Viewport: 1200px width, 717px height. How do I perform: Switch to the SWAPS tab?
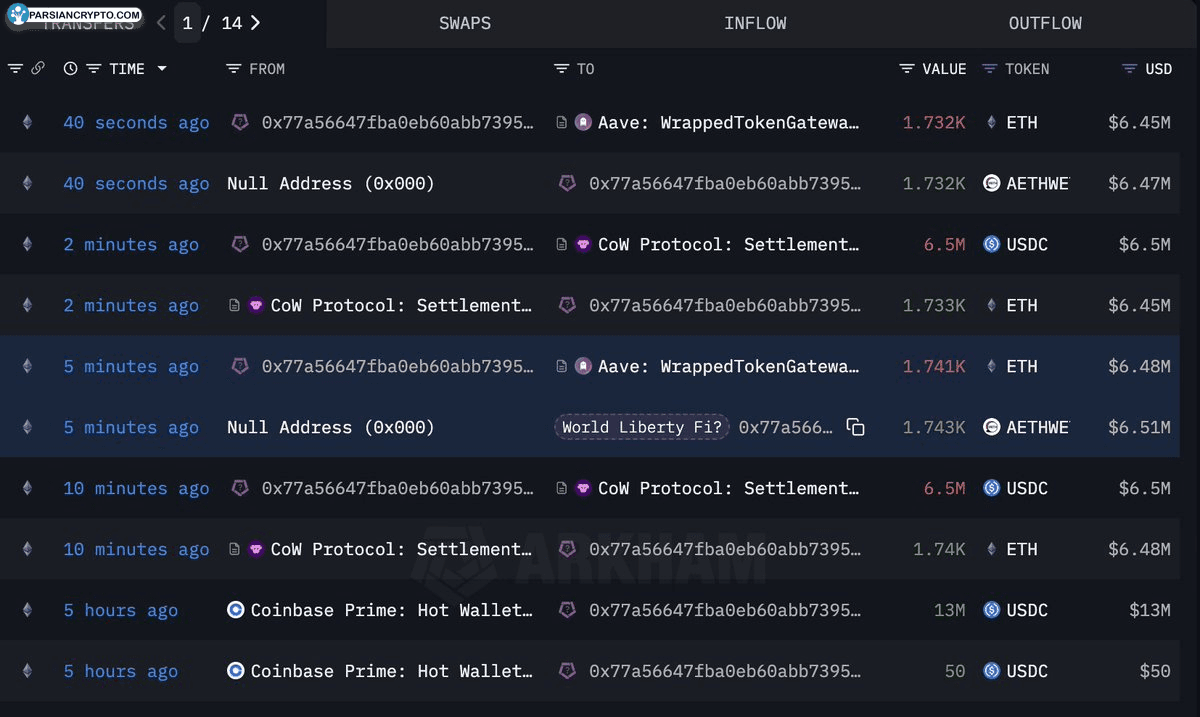465,23
